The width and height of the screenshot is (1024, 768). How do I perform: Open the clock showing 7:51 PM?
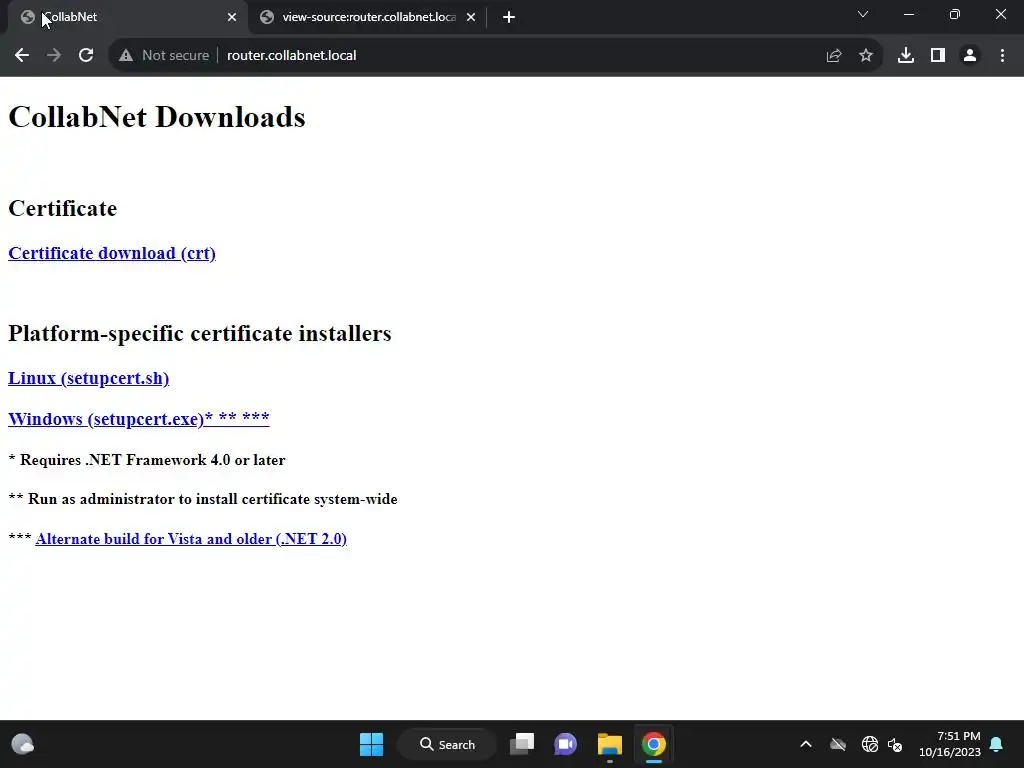tap(950, 744)
